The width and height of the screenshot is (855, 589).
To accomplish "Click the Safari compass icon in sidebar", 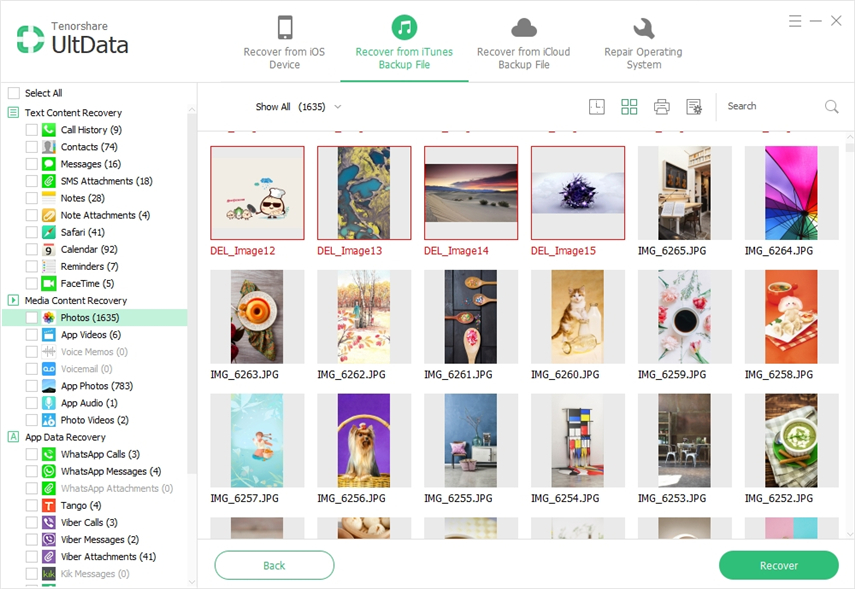I will [48, 233].
